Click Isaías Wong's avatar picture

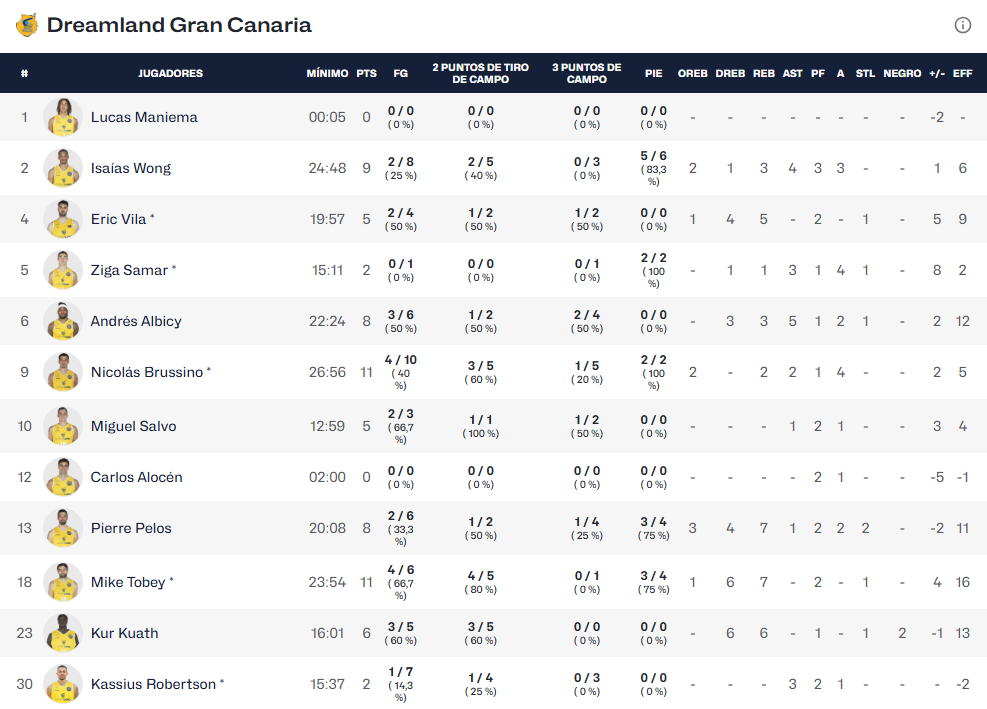(63, 168)
